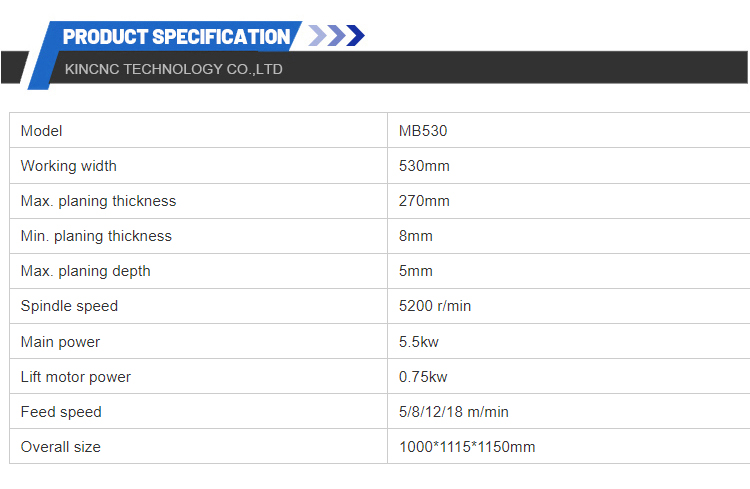This screenshot has width=750, height=489.
Task: Select the Working width label
Action: click(68, 166)
